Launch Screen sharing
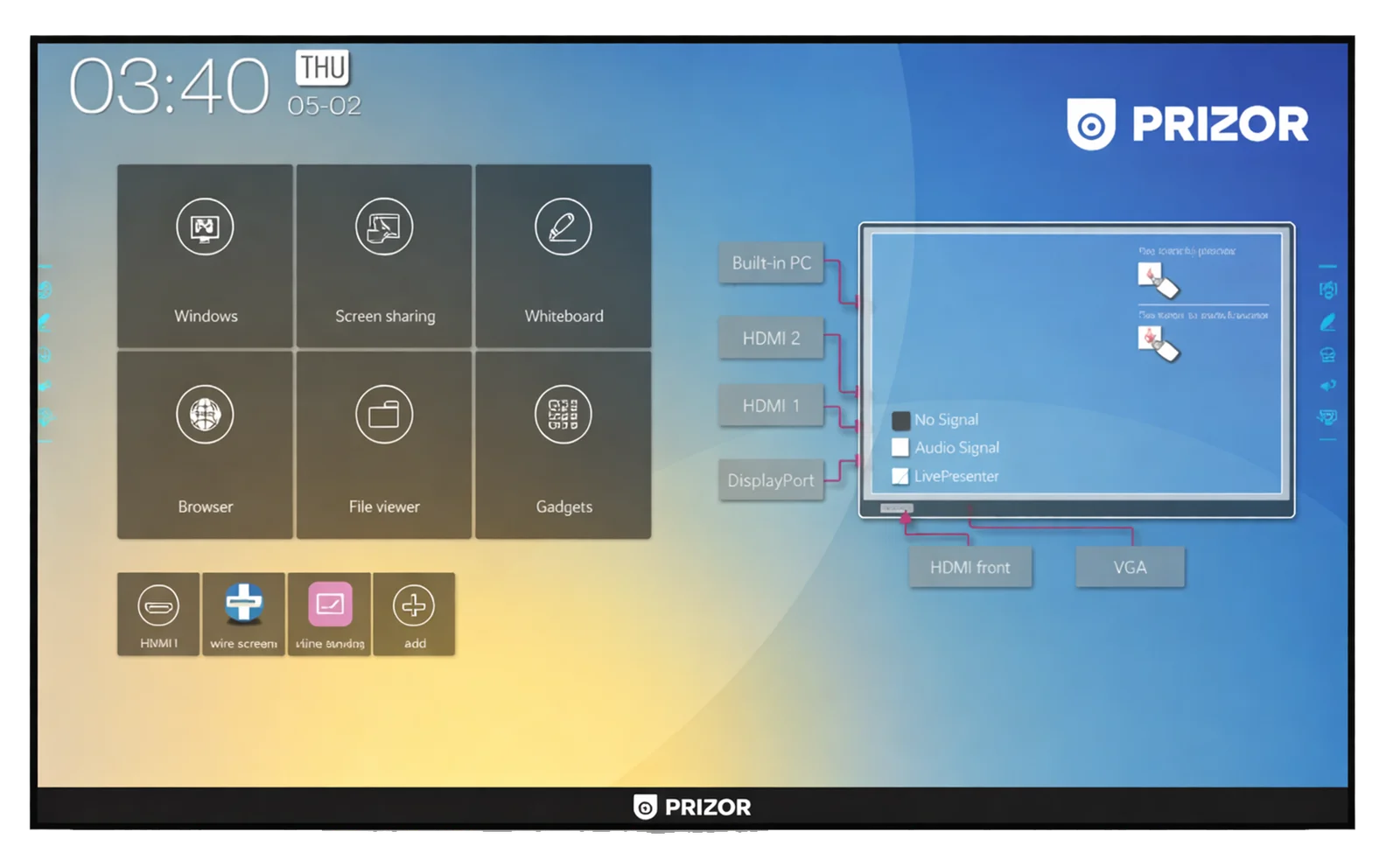1400x846 pixels. pos(384,255)
